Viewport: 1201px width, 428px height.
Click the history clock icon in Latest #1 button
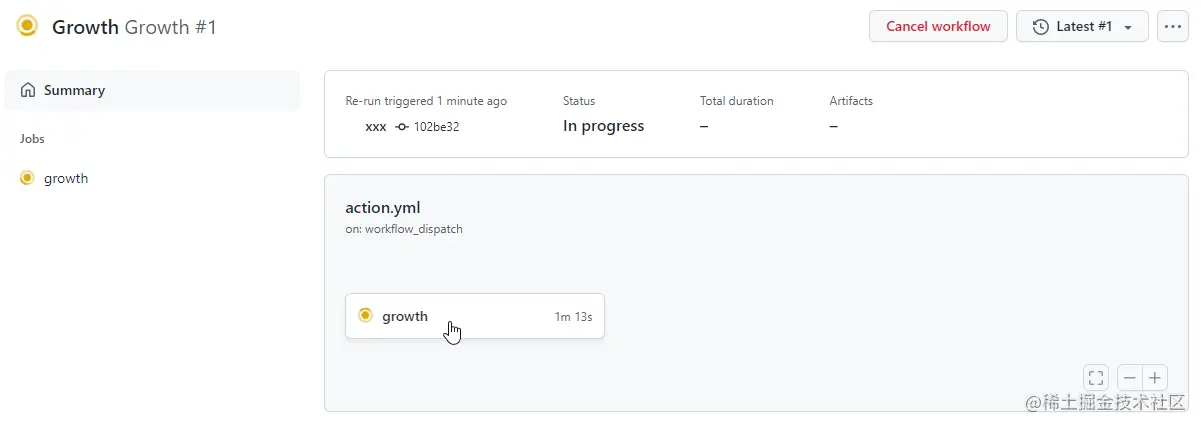[1041, 27]
